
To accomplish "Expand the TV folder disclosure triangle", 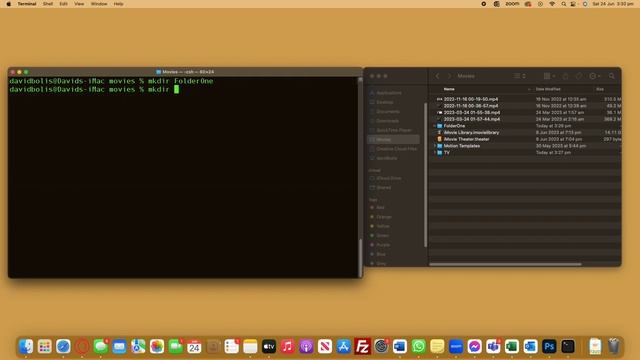I will tap(434, 153).
